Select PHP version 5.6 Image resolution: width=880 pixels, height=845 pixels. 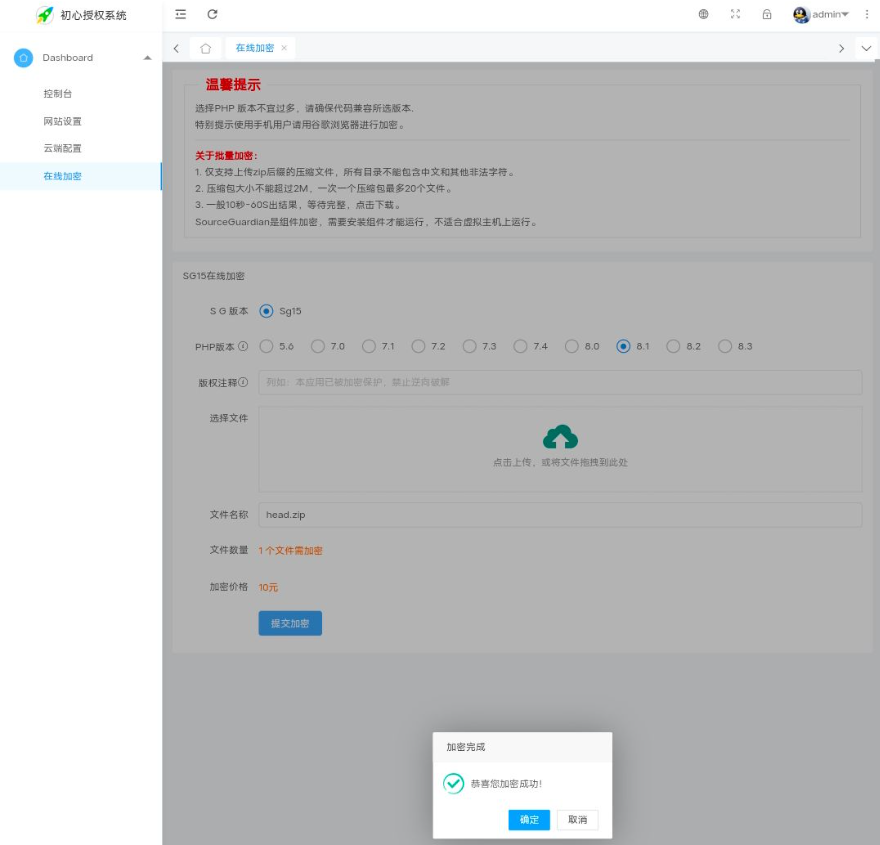(x=266, y=346)
